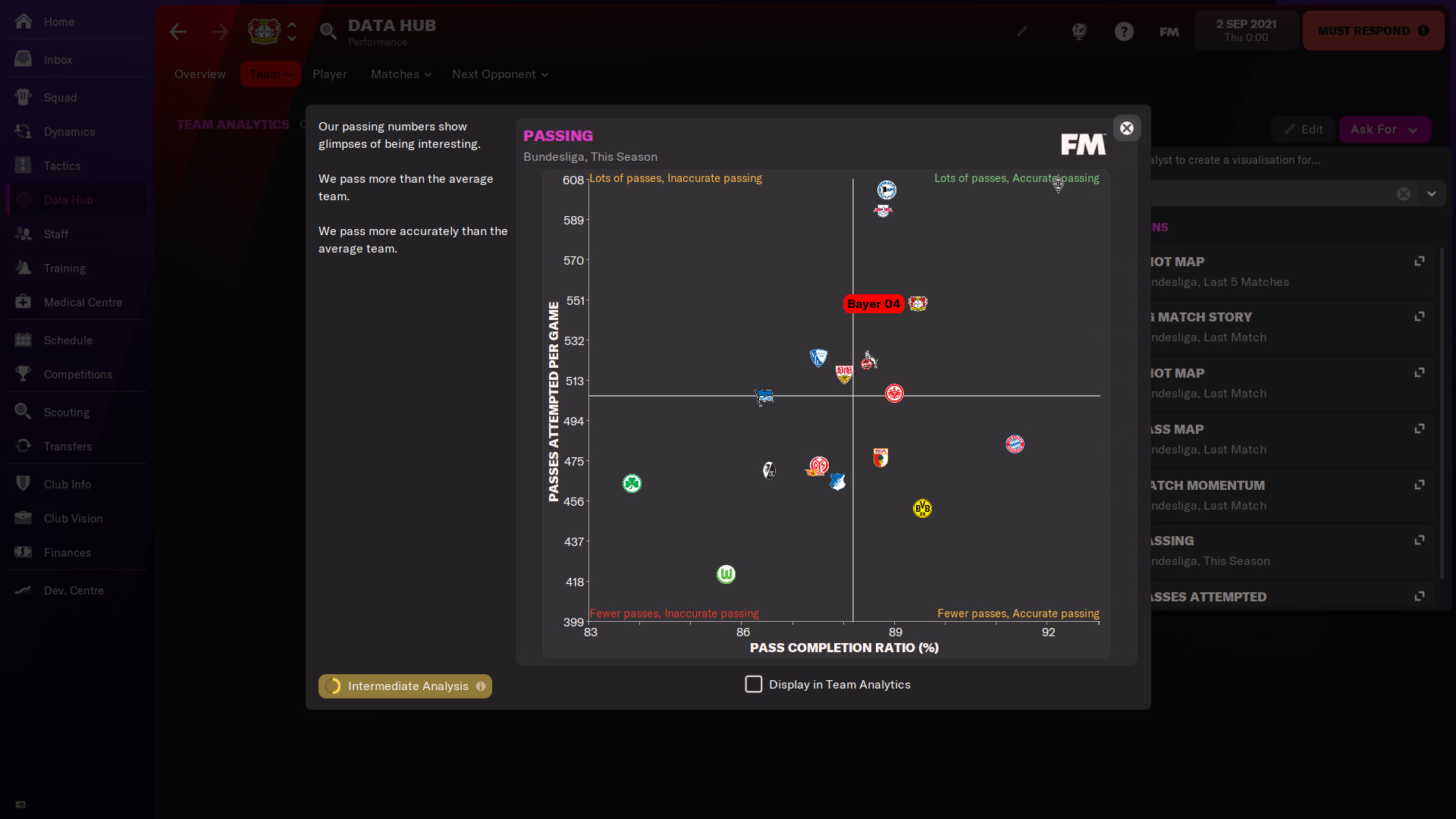
Task: Open the visualisation search field dropdown chevron
Action: [1432, 193]
